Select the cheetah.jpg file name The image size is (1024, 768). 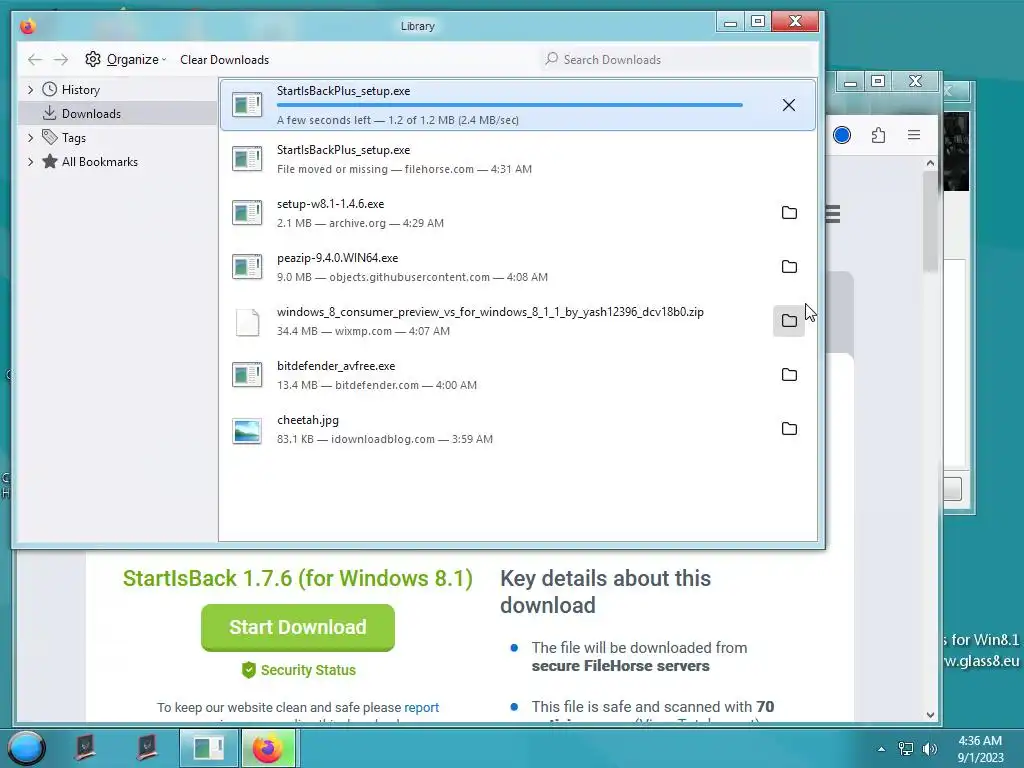pos(308,420)
